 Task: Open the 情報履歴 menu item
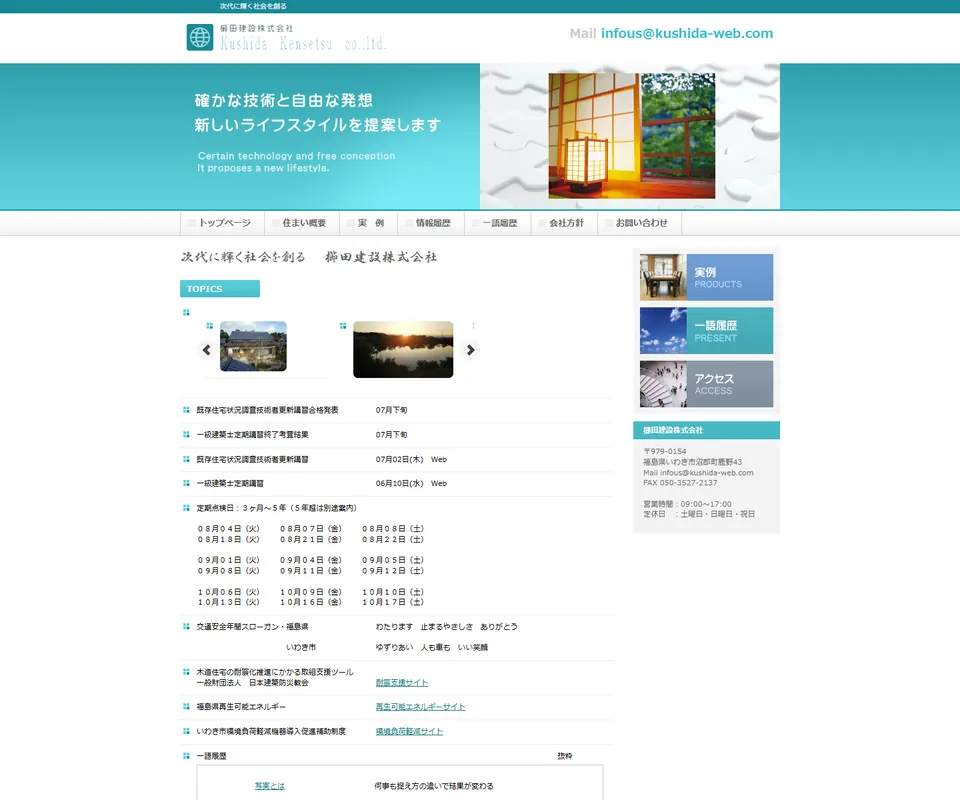[431, 223]
